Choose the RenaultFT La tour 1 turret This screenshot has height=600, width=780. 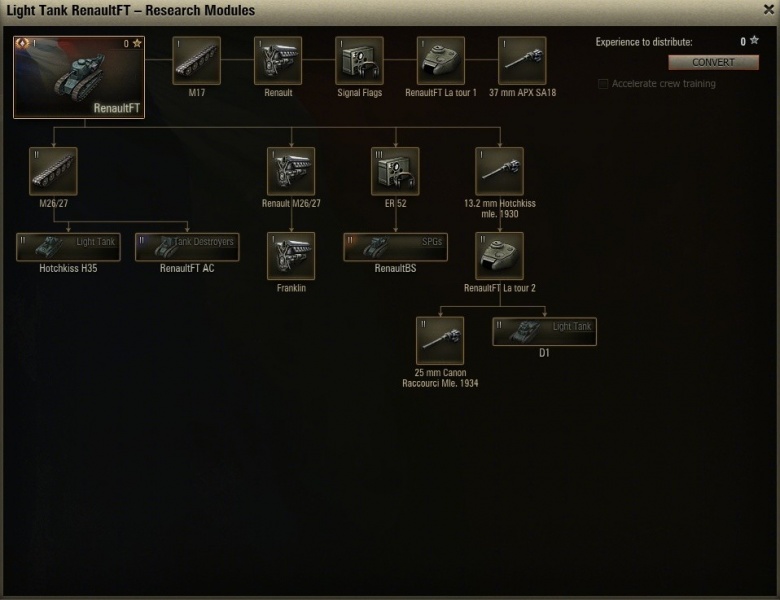(441, 60)
